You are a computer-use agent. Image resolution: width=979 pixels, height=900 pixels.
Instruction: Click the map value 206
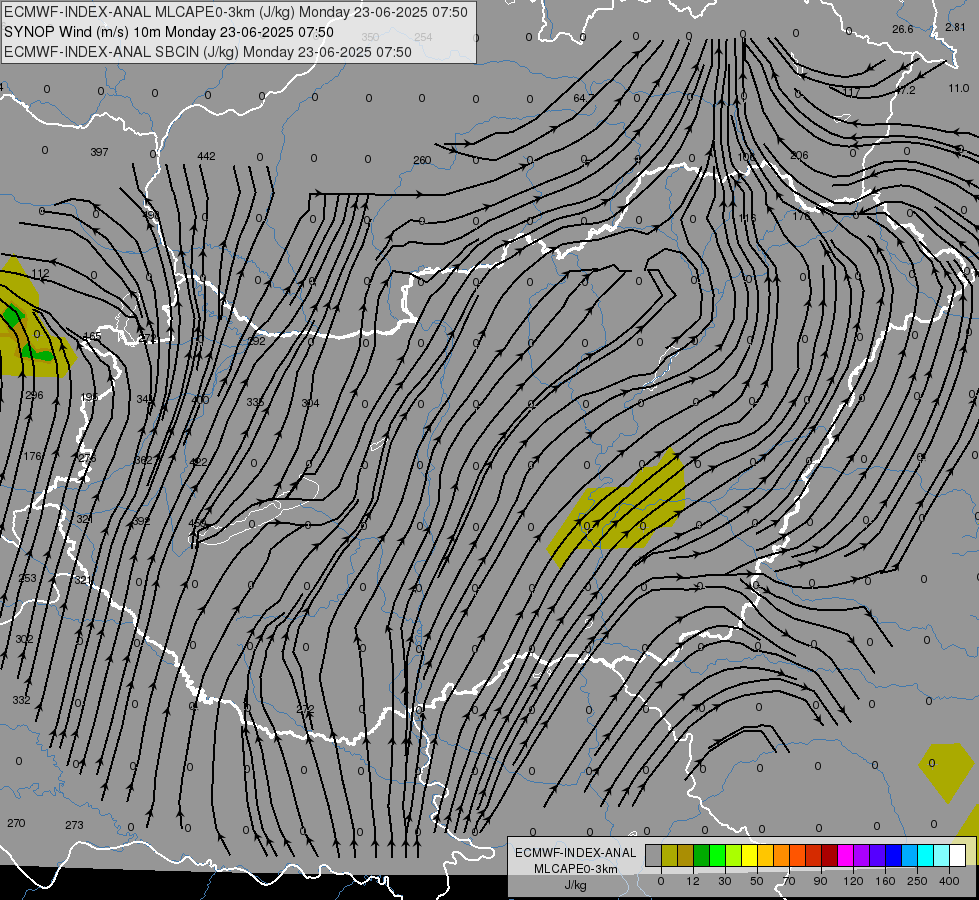click(x=799, y=156)
